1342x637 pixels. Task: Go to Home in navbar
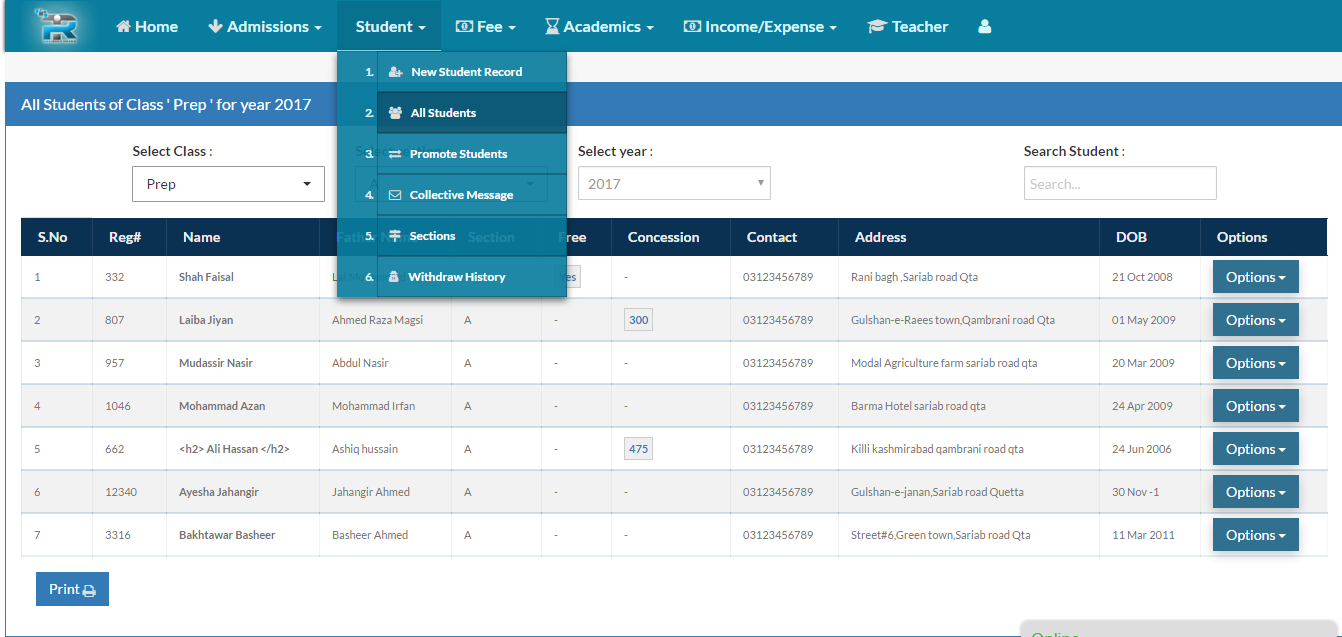pyautogui.click(x=147, y=27)
